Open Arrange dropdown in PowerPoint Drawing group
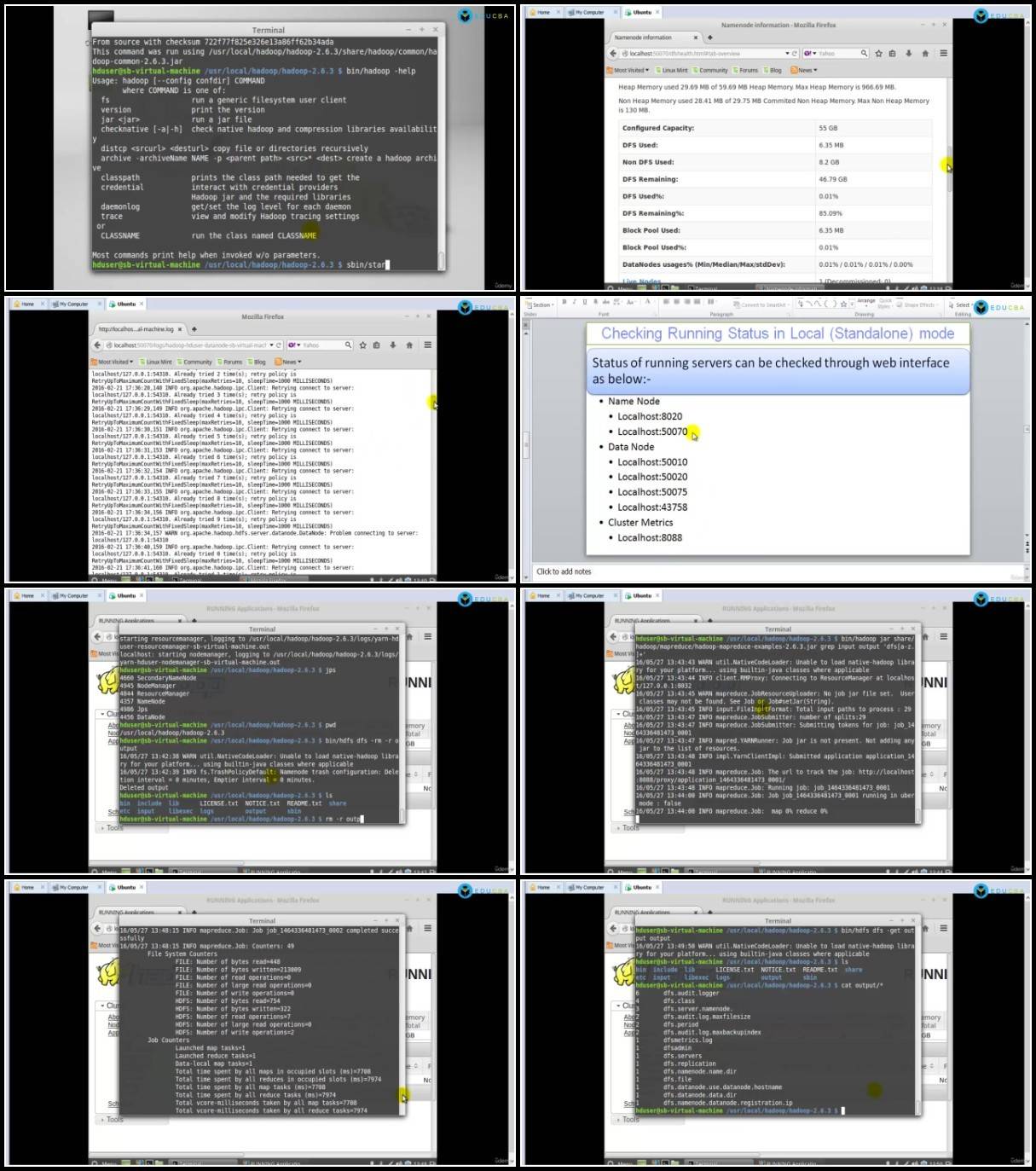The image size is (1036, 1171). pos(866,301)
